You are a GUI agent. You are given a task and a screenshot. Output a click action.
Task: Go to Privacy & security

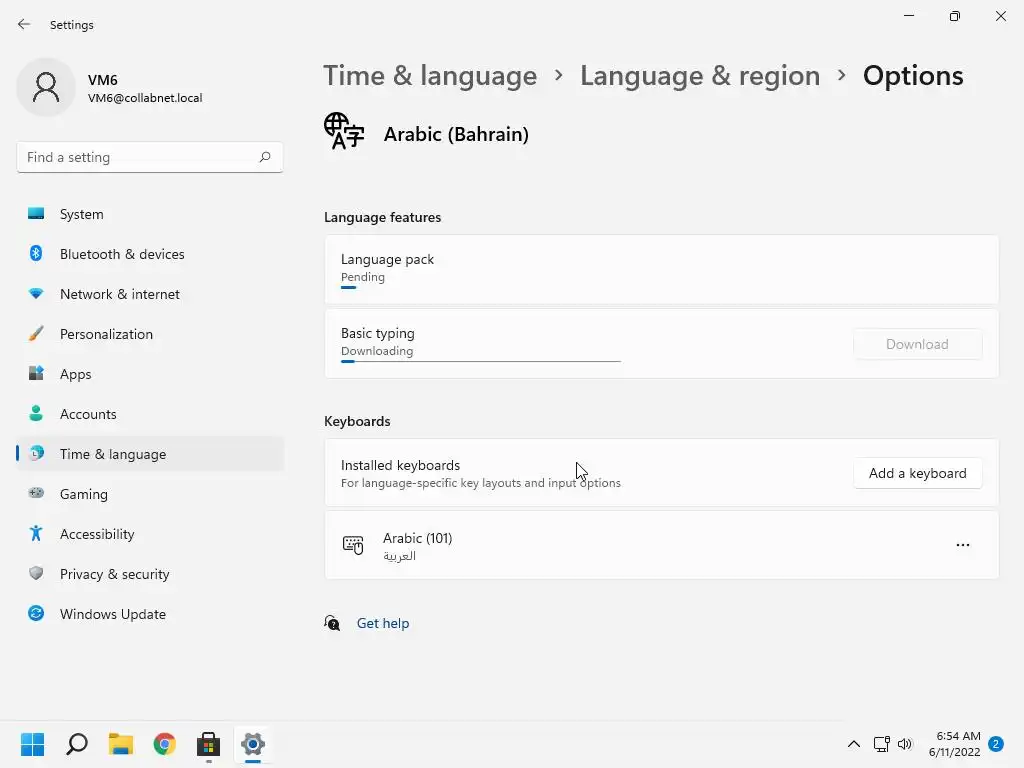click(114, 574)
